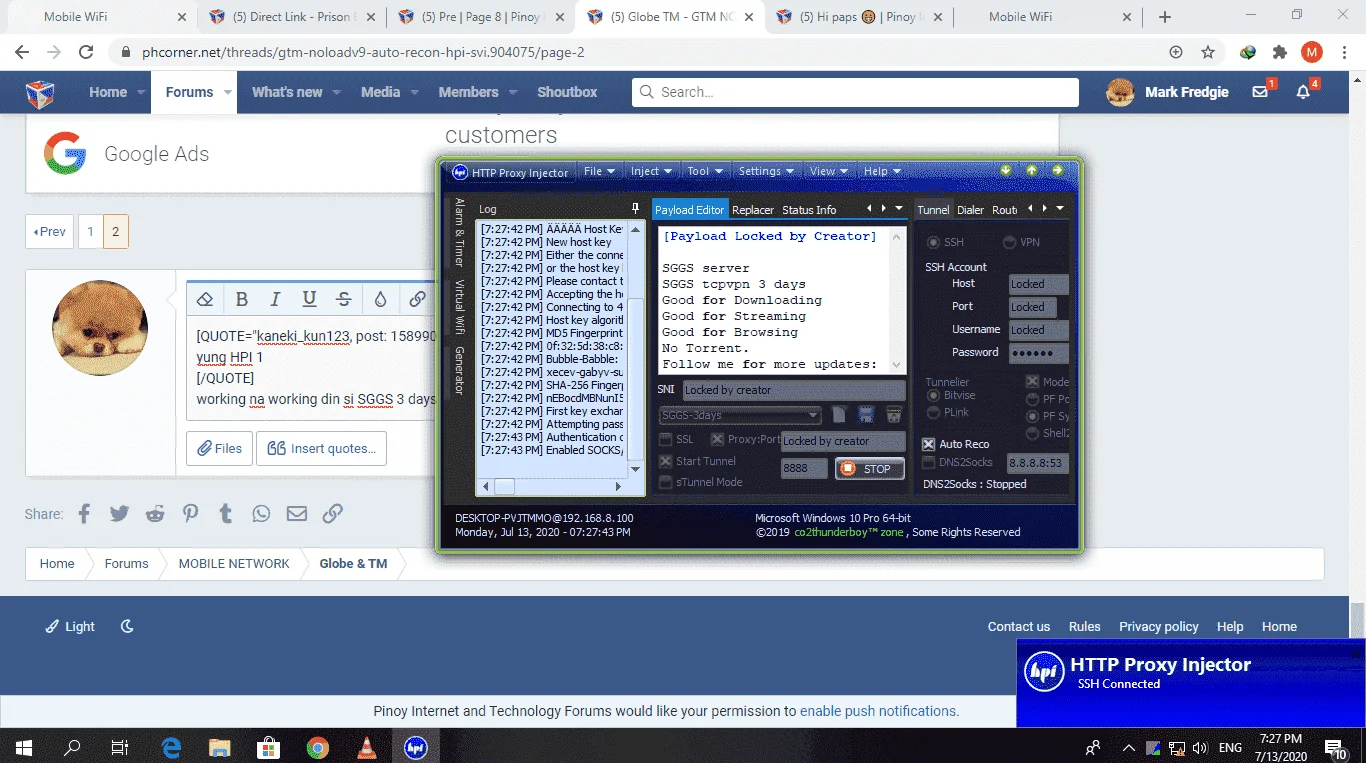Open Microsoft Edge from the taskbar
Viewport: 1366px width, 763px height.
171,747
